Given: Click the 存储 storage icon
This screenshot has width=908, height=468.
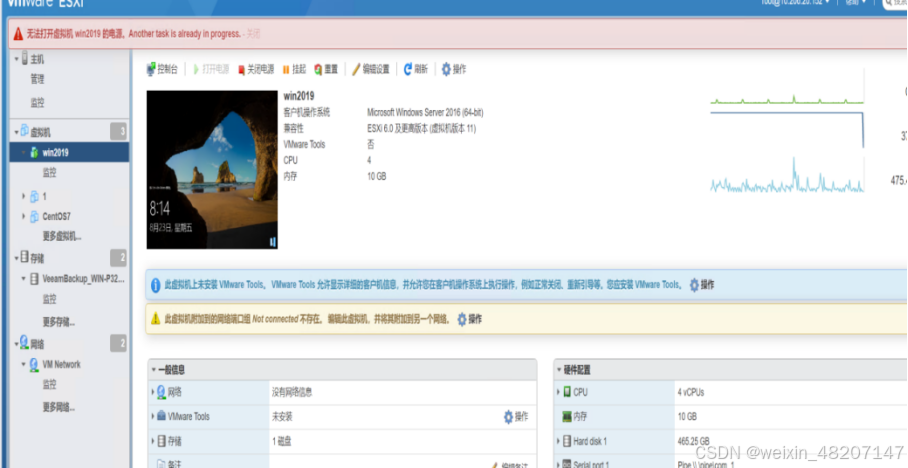Looking at the screenshot, I should 24,257.
